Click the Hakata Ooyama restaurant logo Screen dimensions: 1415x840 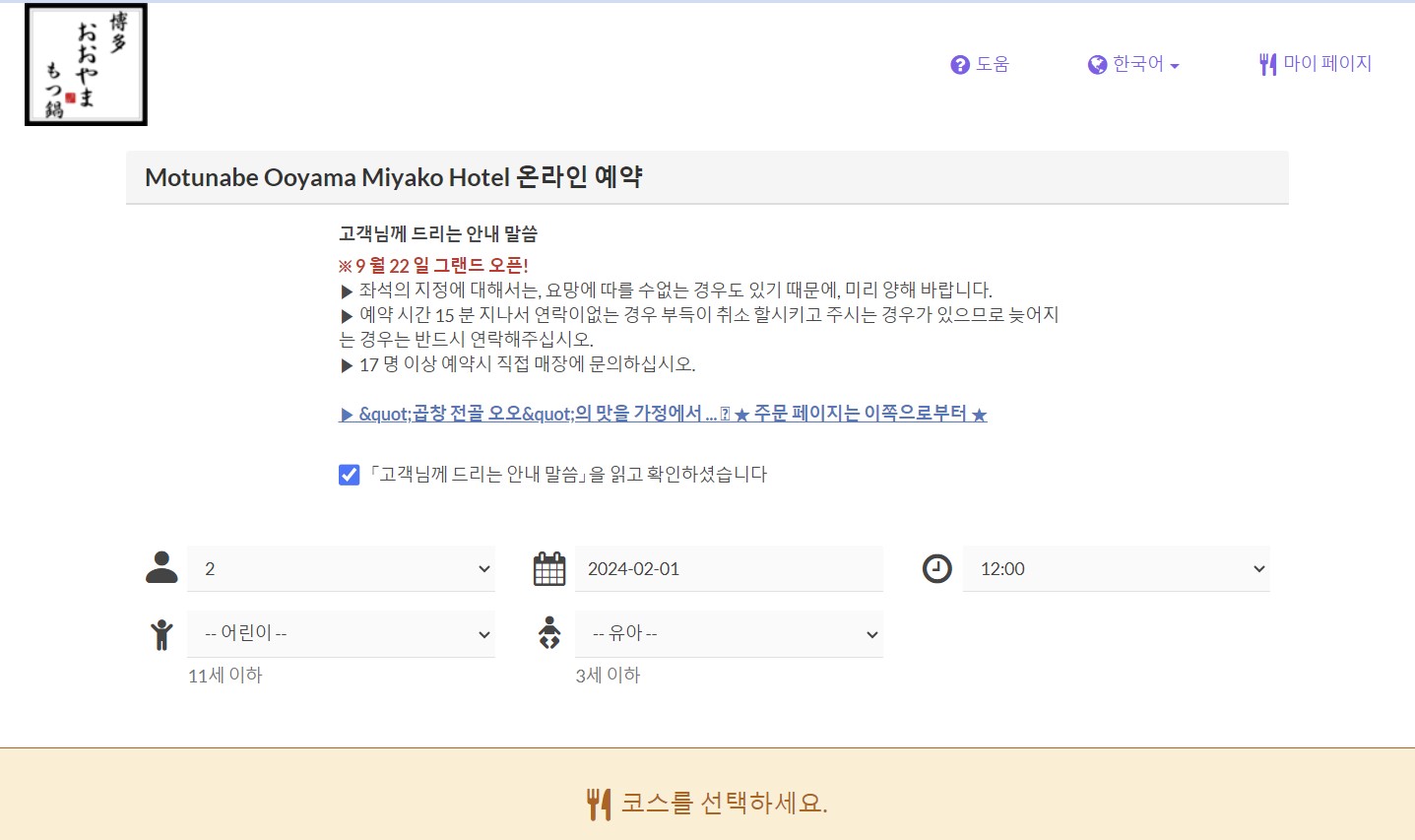tap(86, 65)
